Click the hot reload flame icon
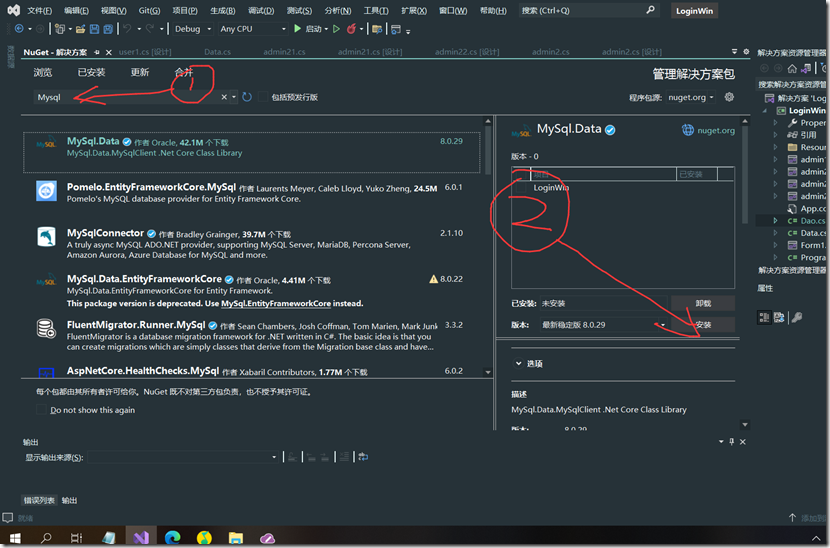830x548 pixels. click(x=351, y=29)
